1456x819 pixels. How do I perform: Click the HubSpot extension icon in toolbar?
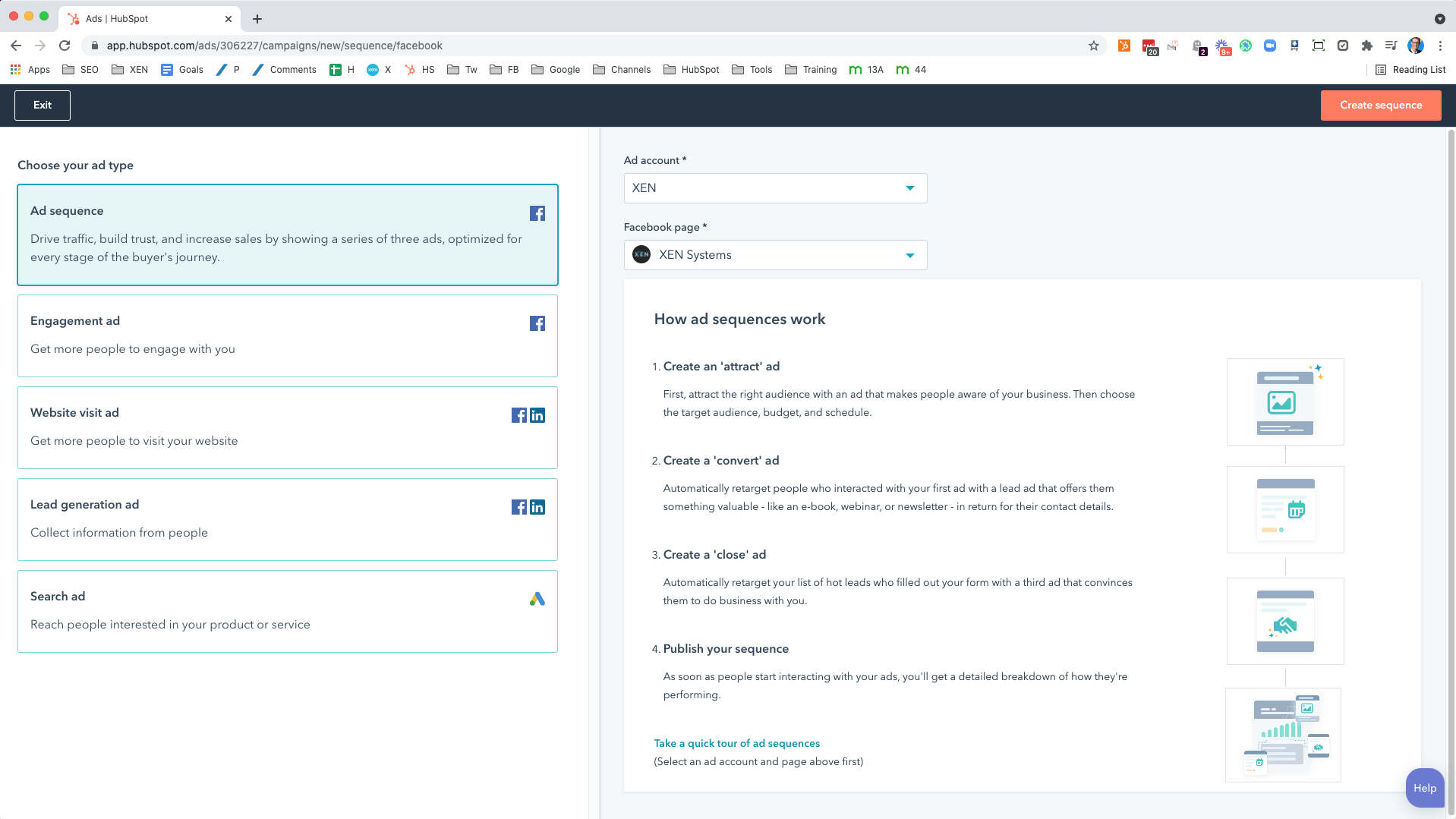click(x=1124, y=46)
